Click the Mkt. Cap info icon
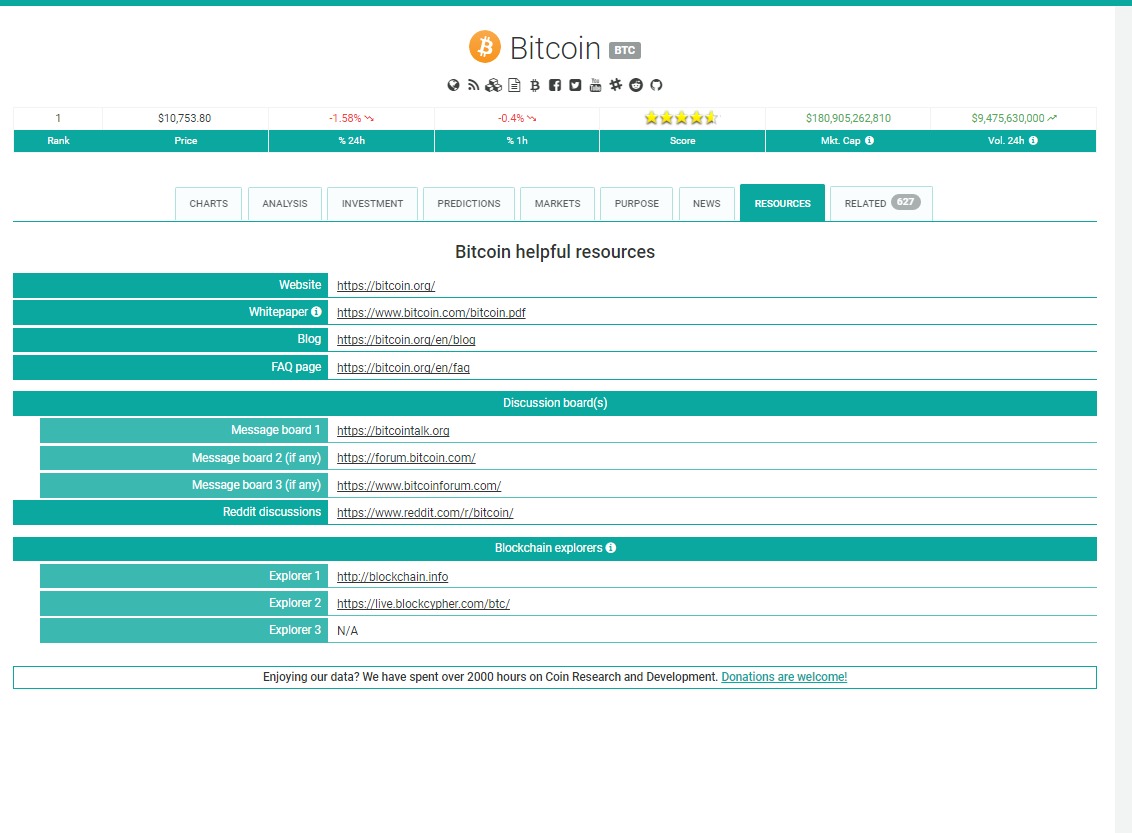This screenshot has height=833, width=1132. [x=869, y=141]
